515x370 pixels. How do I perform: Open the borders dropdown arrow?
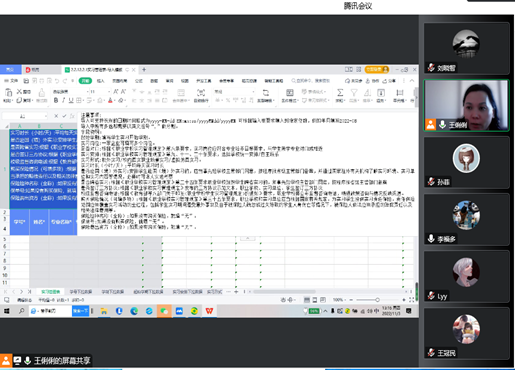click(x=83, y=100)
